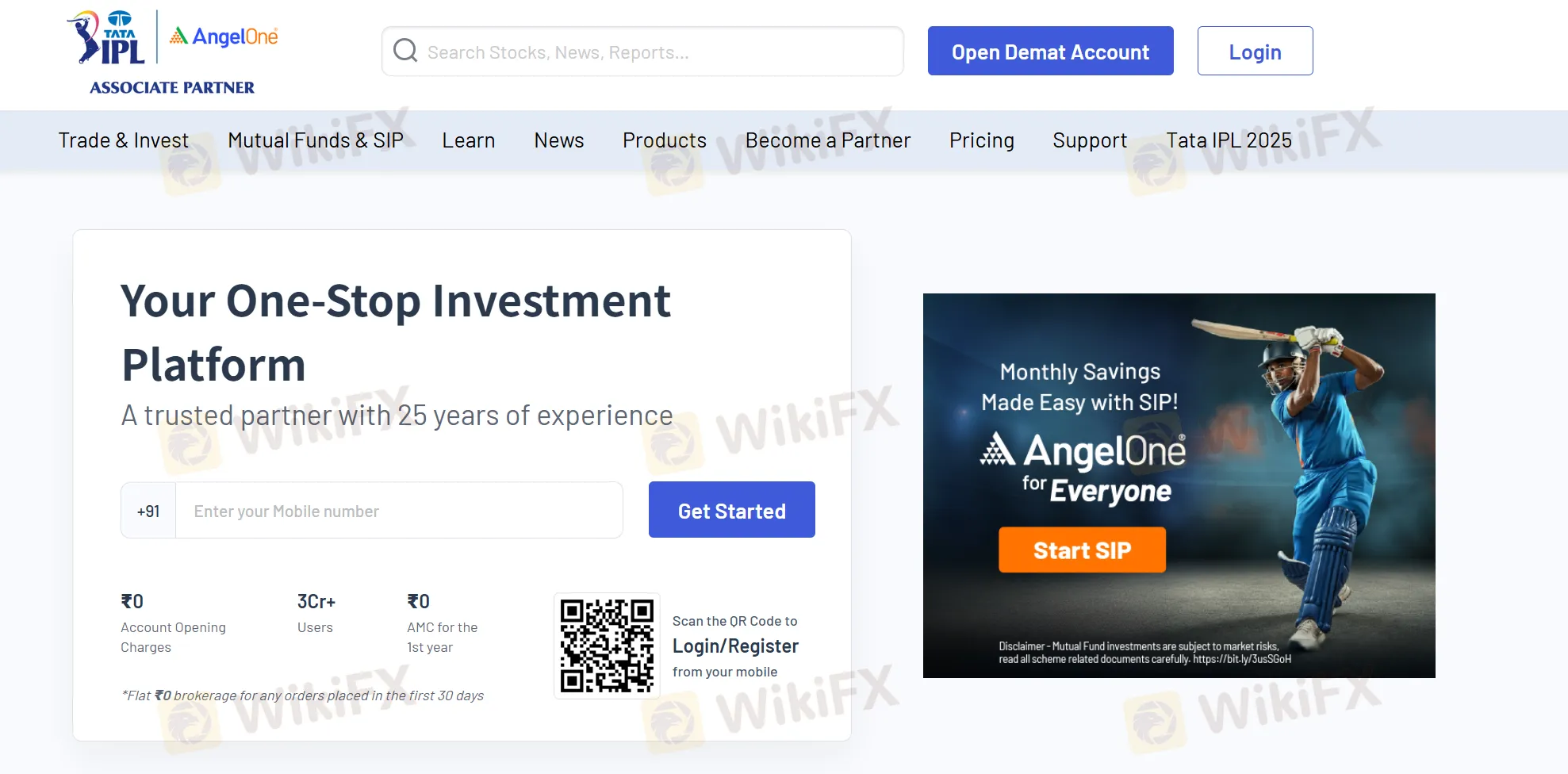Open Demat Account button click

click(1050, 51)
